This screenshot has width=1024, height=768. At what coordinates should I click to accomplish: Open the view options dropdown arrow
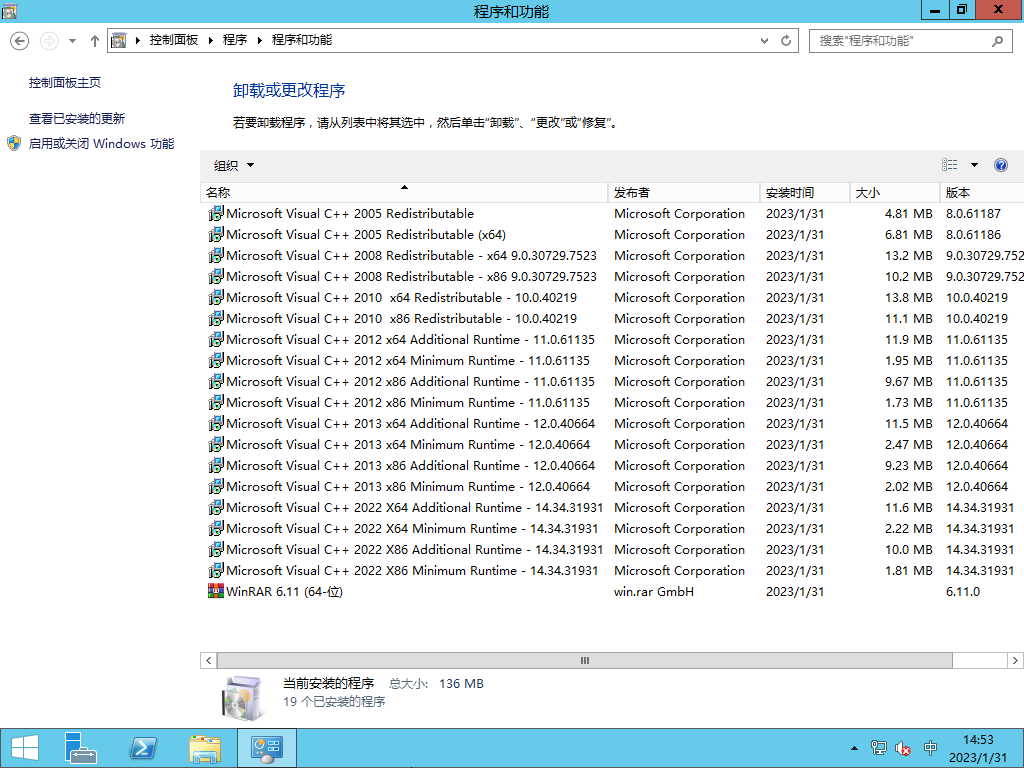coord(974,165)
